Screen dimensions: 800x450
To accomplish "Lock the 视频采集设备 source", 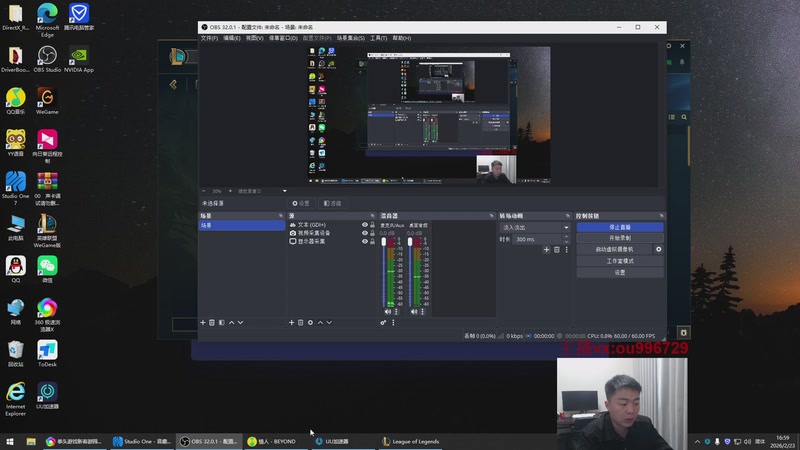I will click(x=372, y=233).
